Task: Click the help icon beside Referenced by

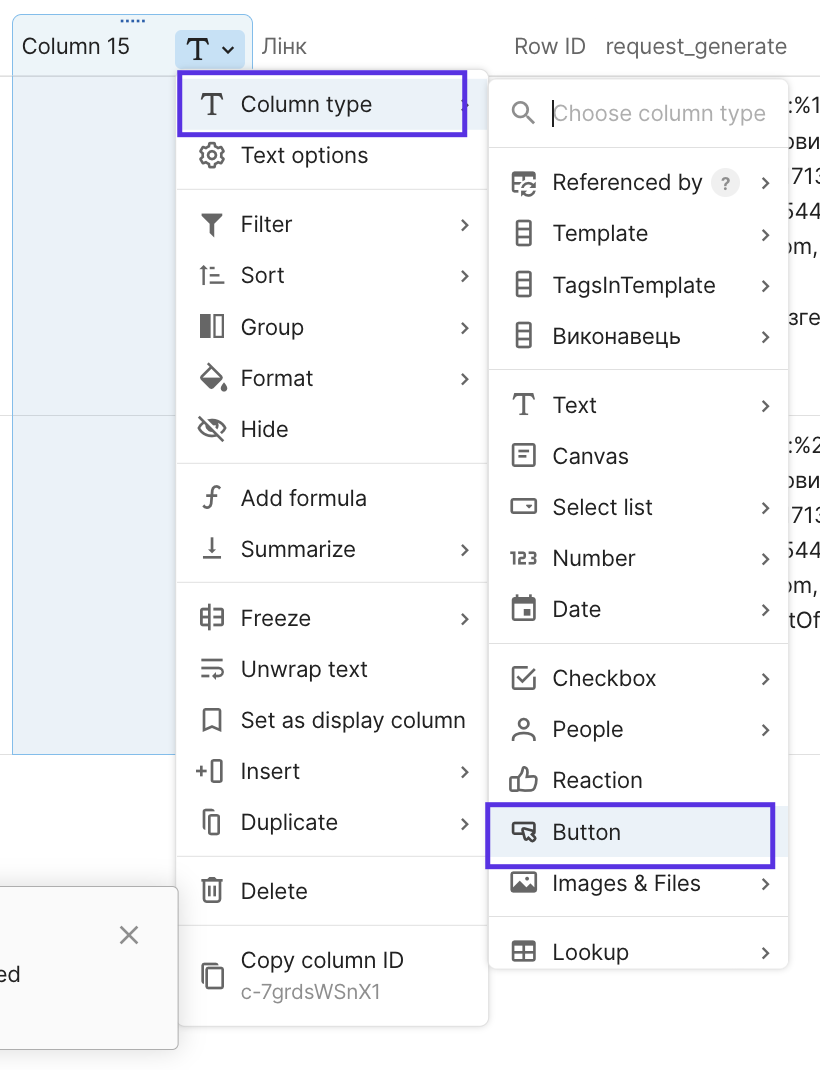Action: point(725,183)
